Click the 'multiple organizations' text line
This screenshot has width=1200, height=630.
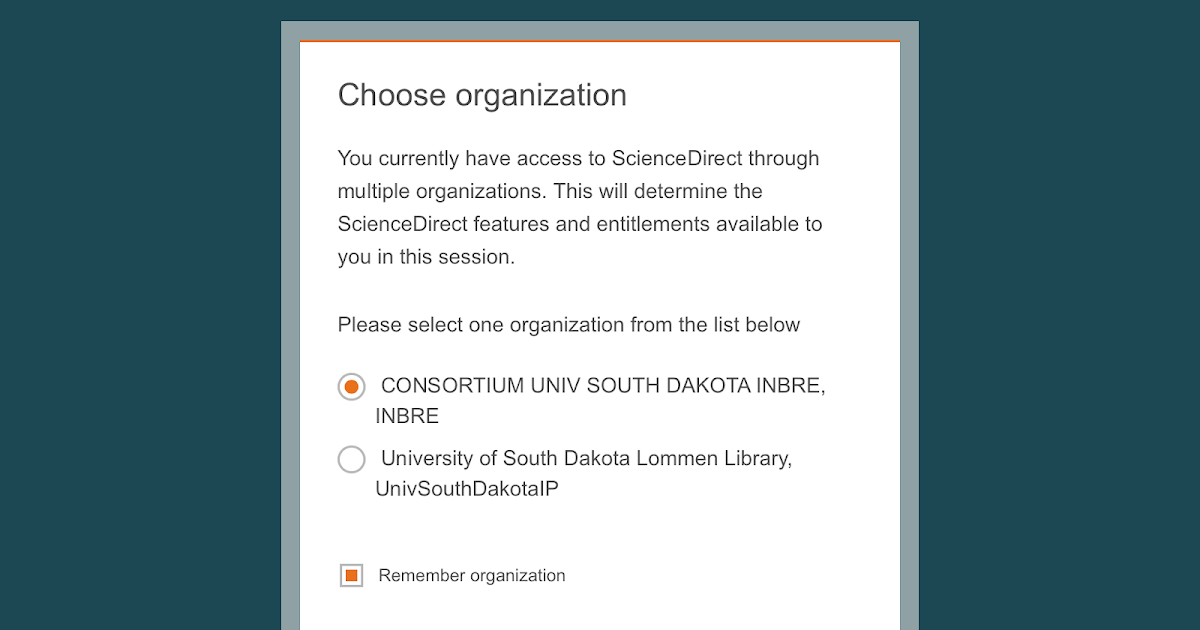[550, 191]
